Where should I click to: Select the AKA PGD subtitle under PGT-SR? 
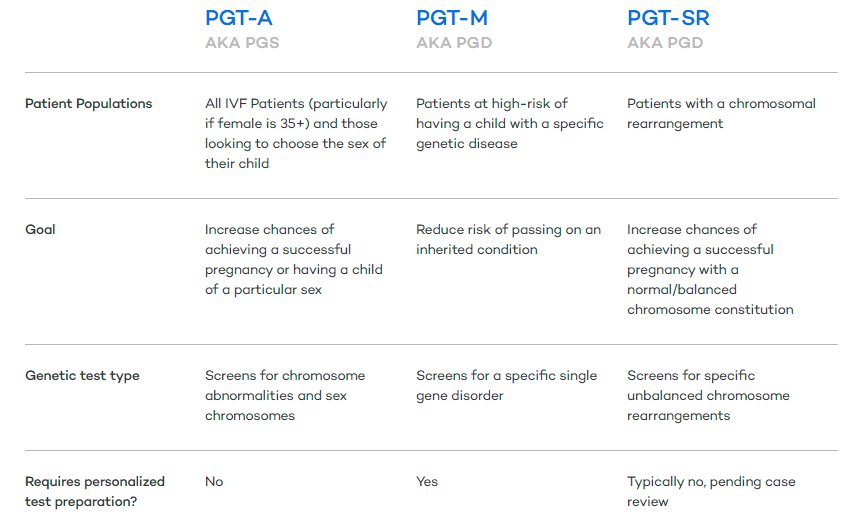pyautogui.click(x=665, y=43)
